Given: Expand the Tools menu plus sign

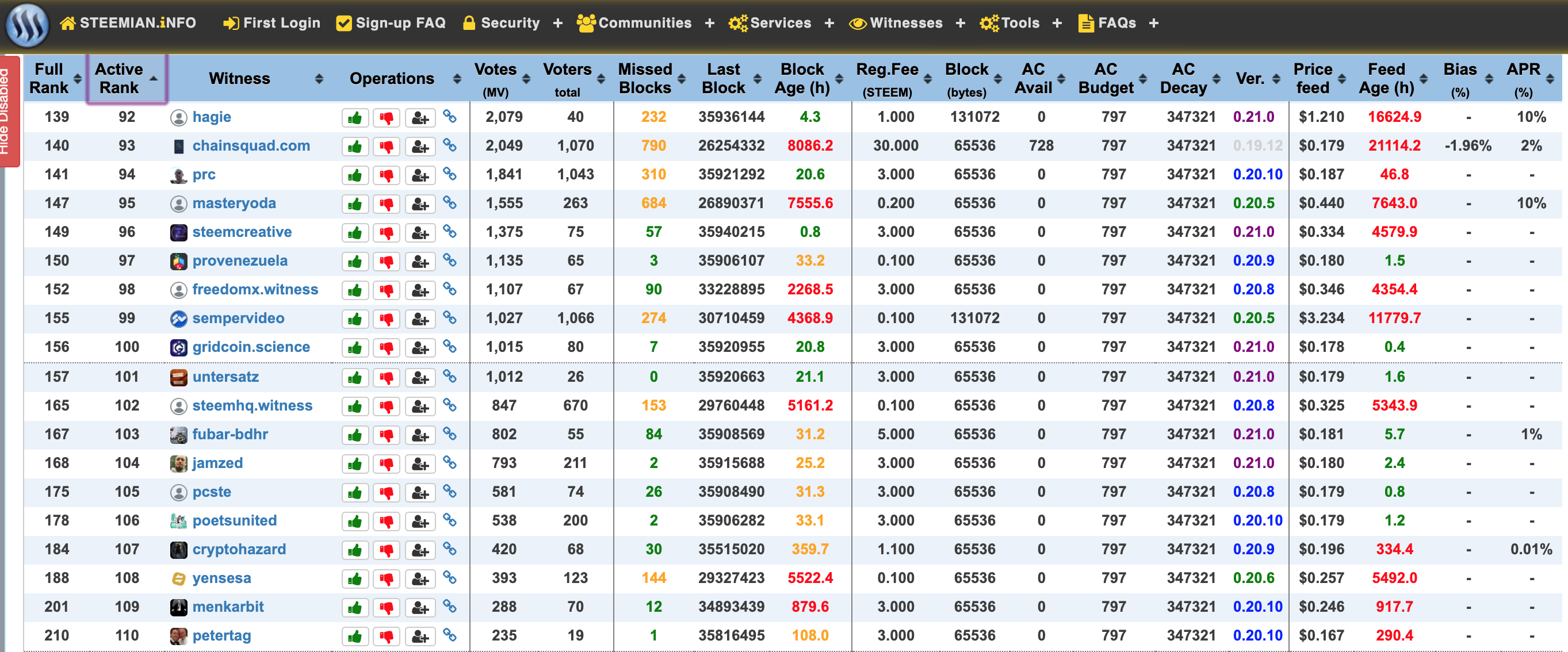Looking at the screenshot, I should pos(1057,23).
